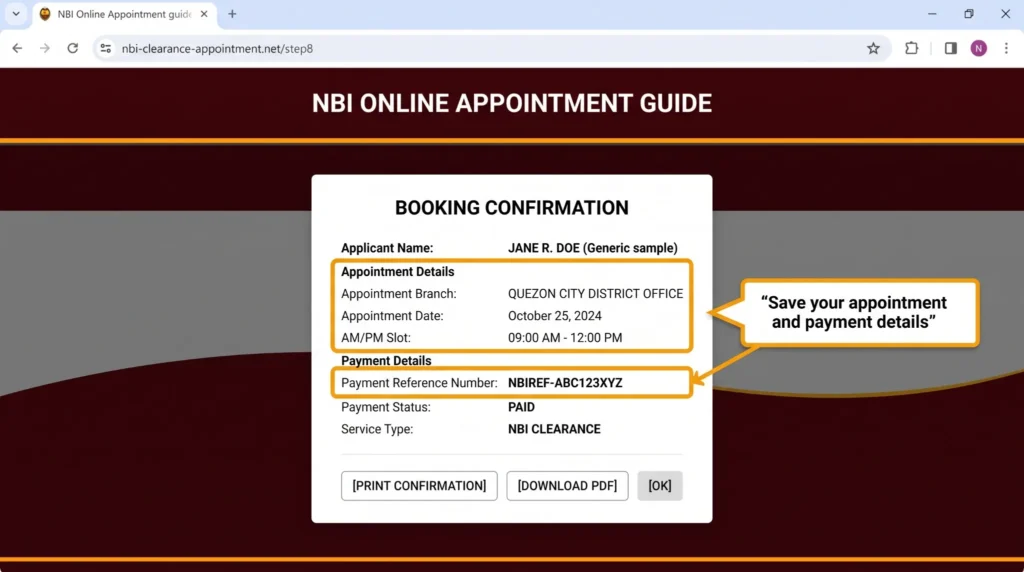
Task: Open the profile avatar N
Action: (978, 48)
